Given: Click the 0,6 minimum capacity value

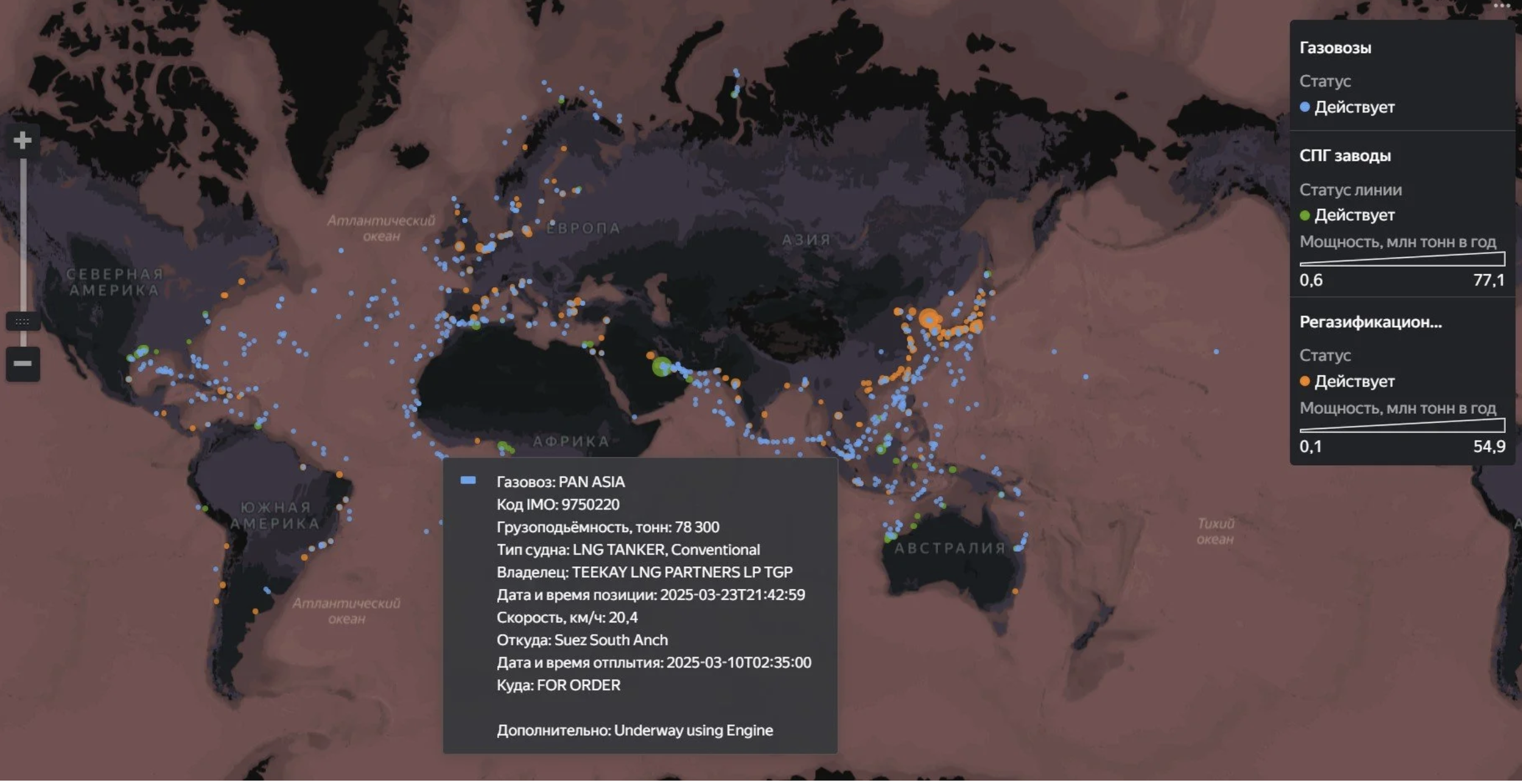Looking at the screenshot, I should tap(1311, 280).
